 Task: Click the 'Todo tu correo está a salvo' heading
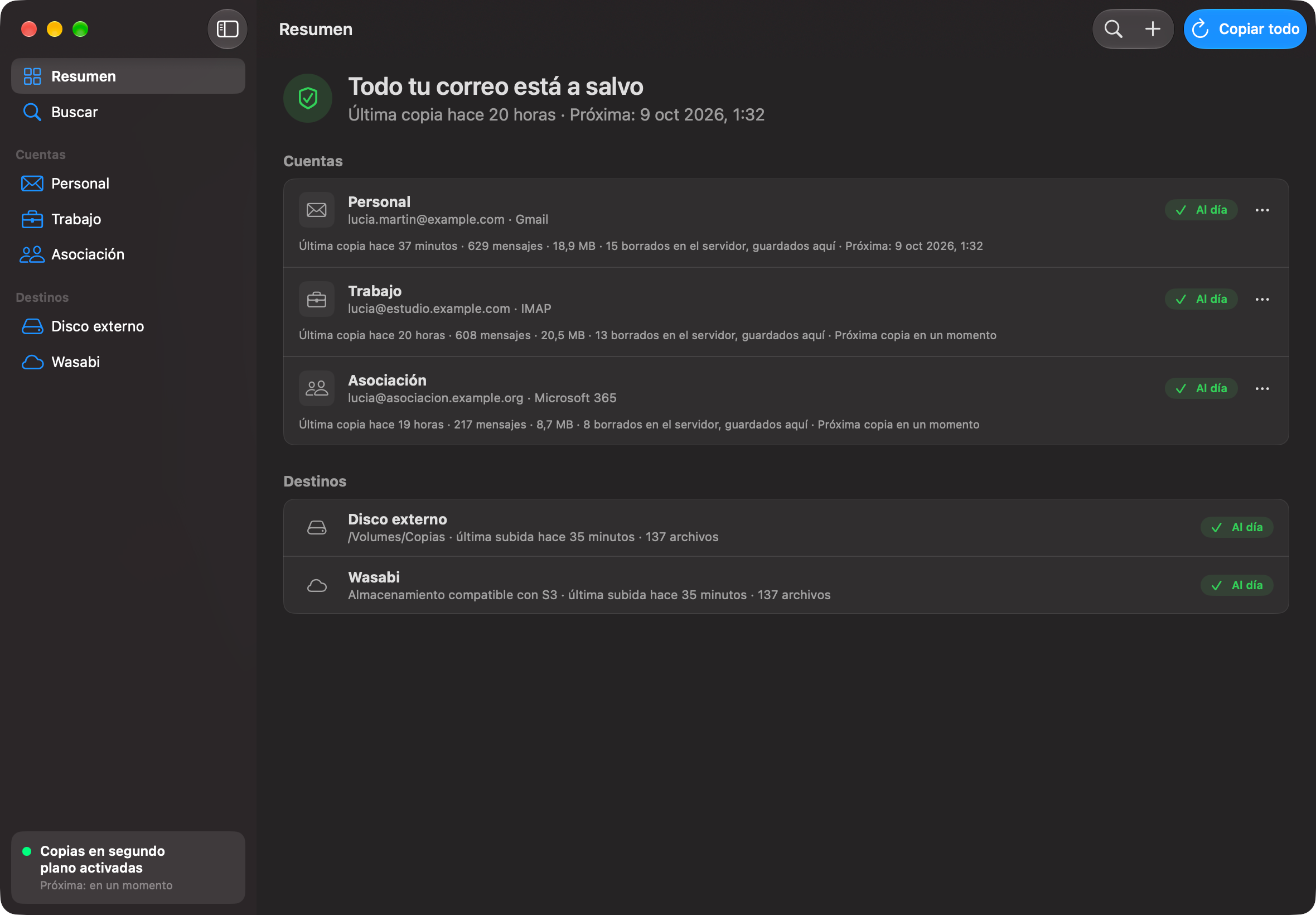tap(496, 86)
